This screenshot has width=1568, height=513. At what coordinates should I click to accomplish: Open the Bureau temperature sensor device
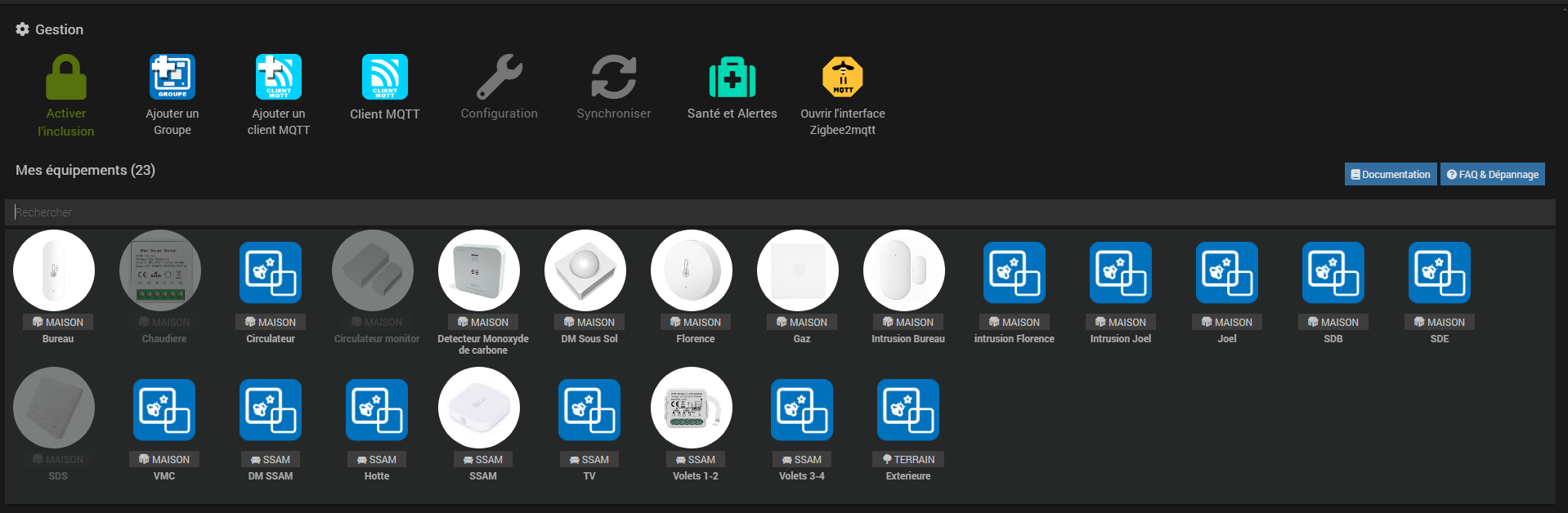point(54,270)
